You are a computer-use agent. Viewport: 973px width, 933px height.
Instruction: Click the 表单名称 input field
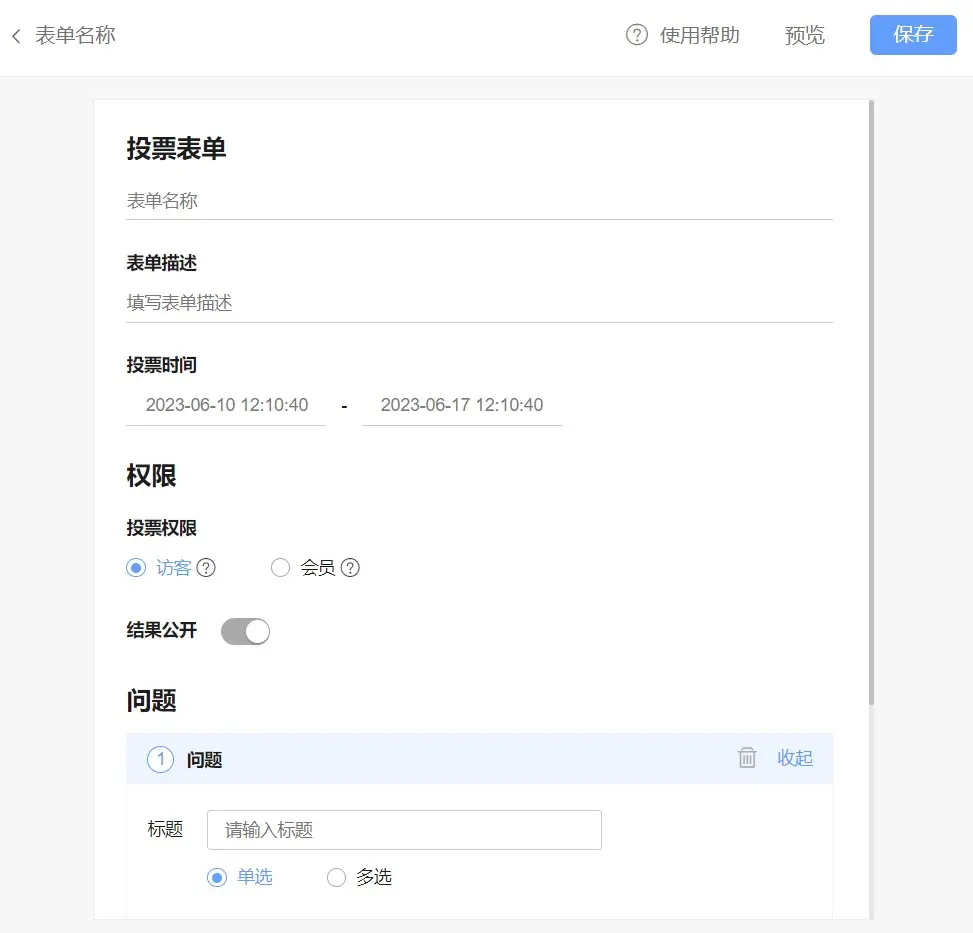(479, 201)
